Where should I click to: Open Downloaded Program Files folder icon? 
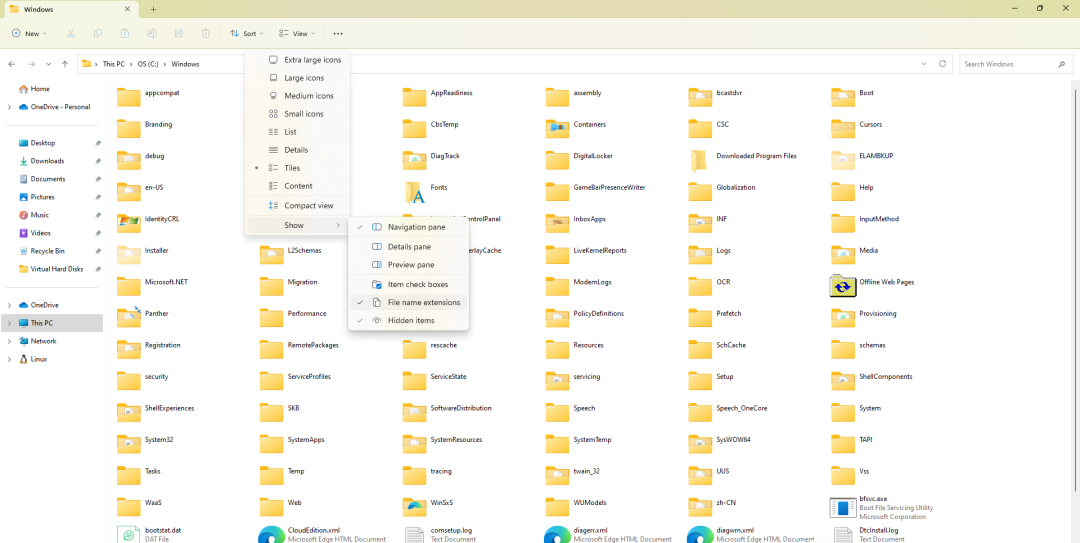point(698,160)
